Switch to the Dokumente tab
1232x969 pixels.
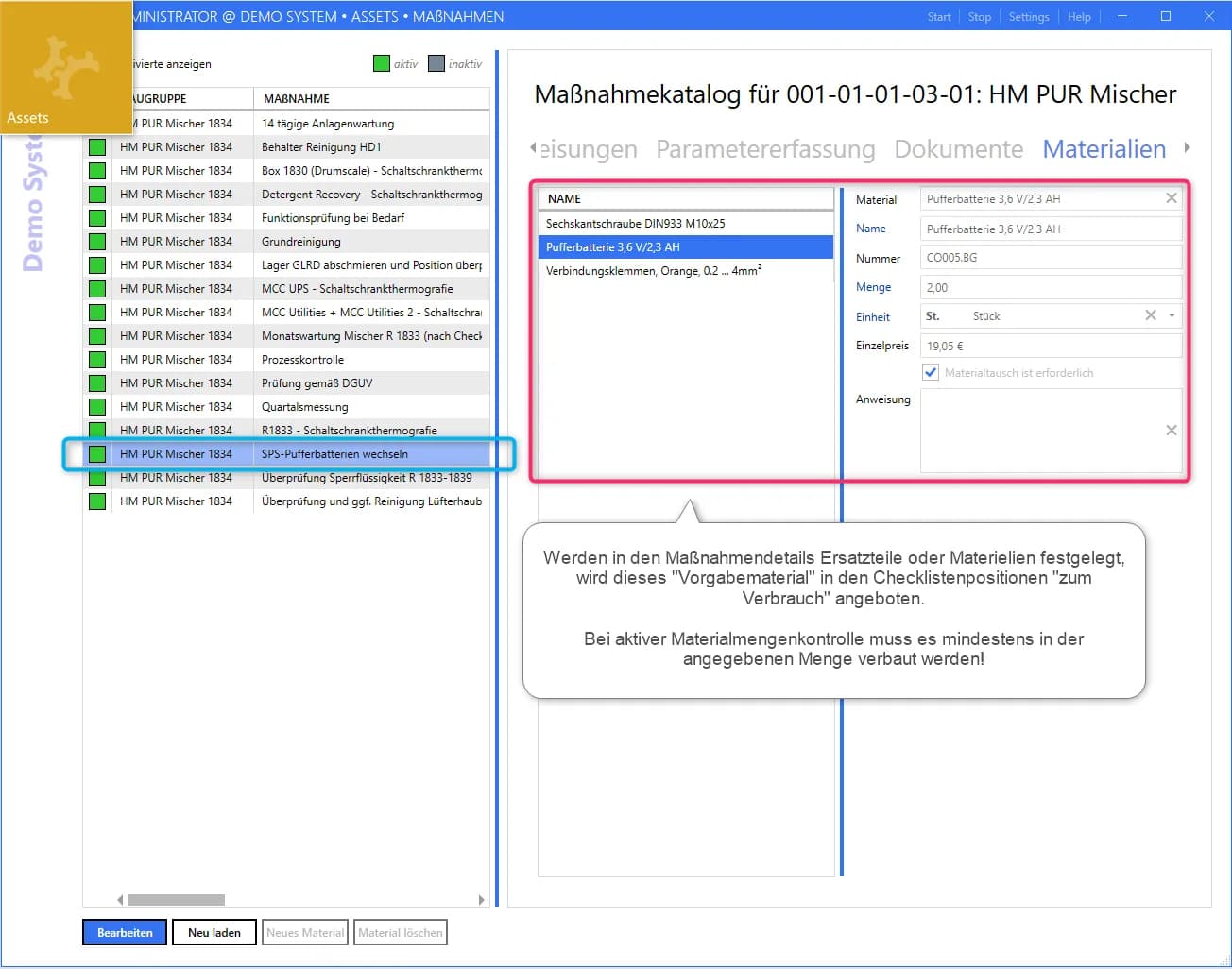[x=958, y=149]
